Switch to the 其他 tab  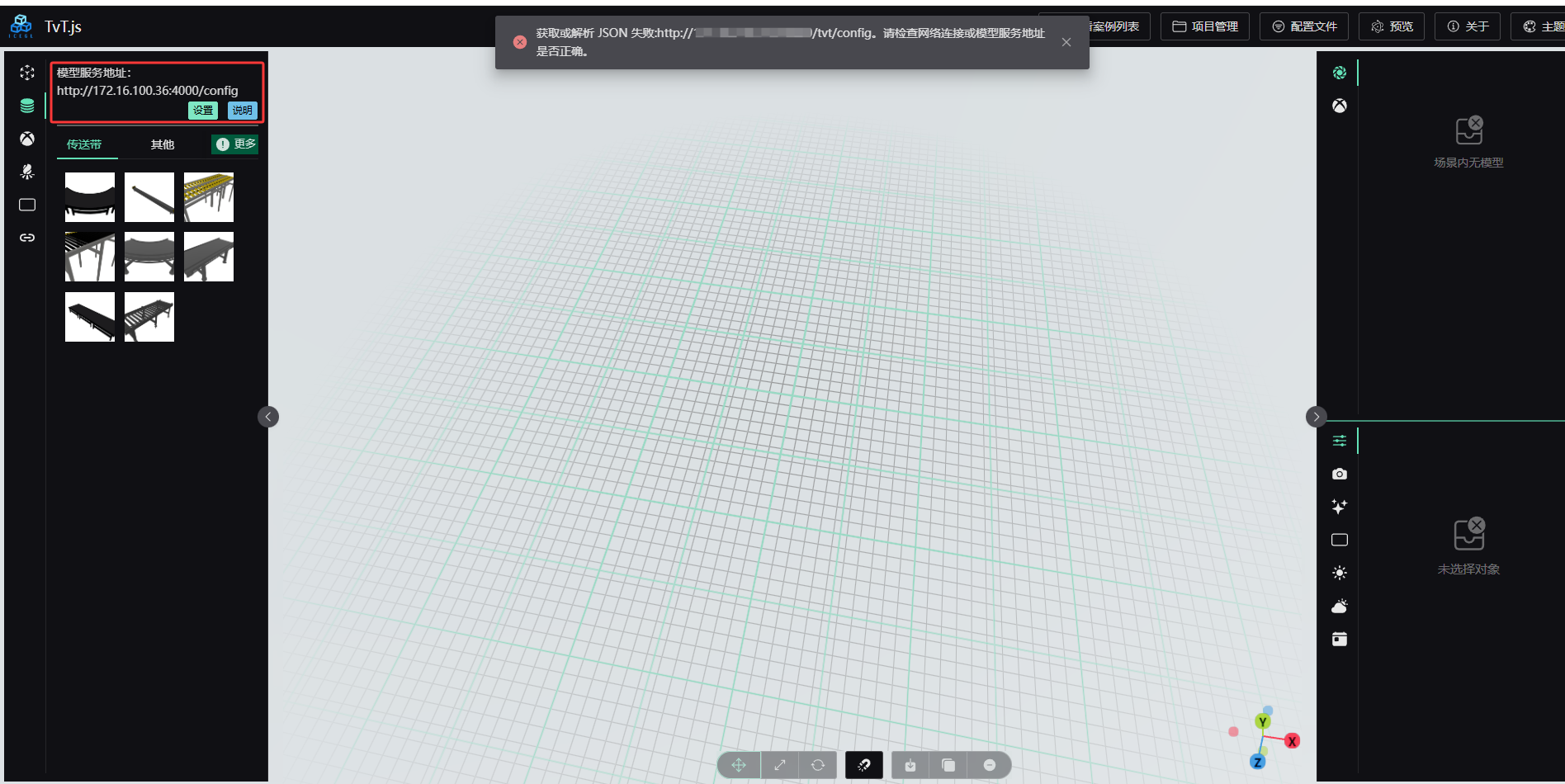163,144
